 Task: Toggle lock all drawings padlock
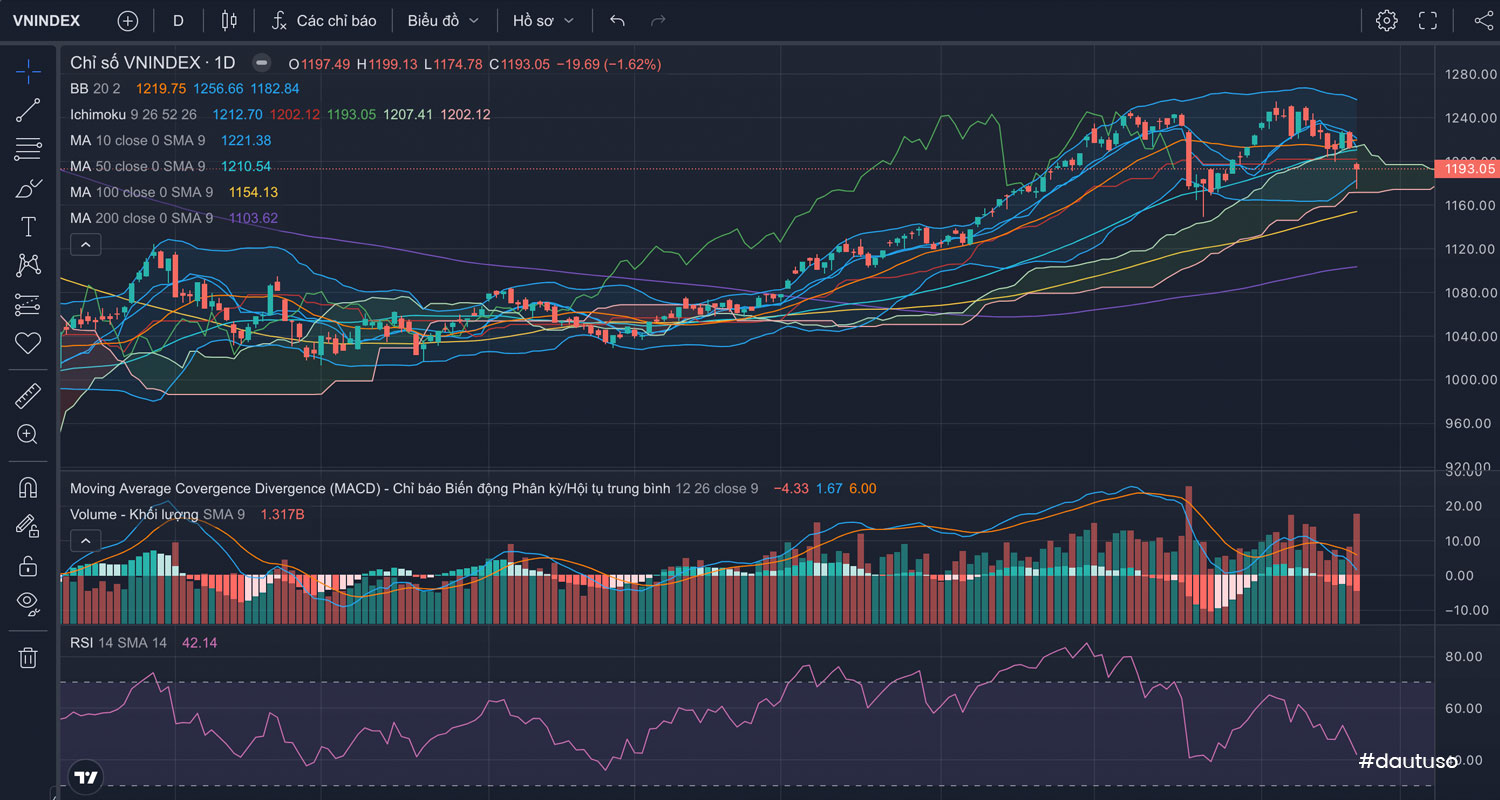28,565
